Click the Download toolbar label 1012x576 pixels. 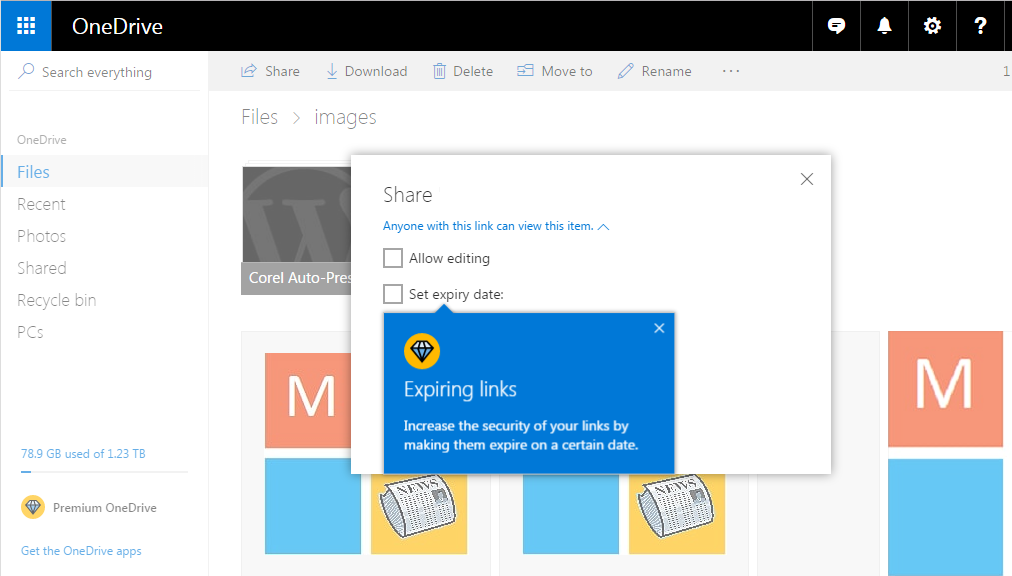pos(376,71)
